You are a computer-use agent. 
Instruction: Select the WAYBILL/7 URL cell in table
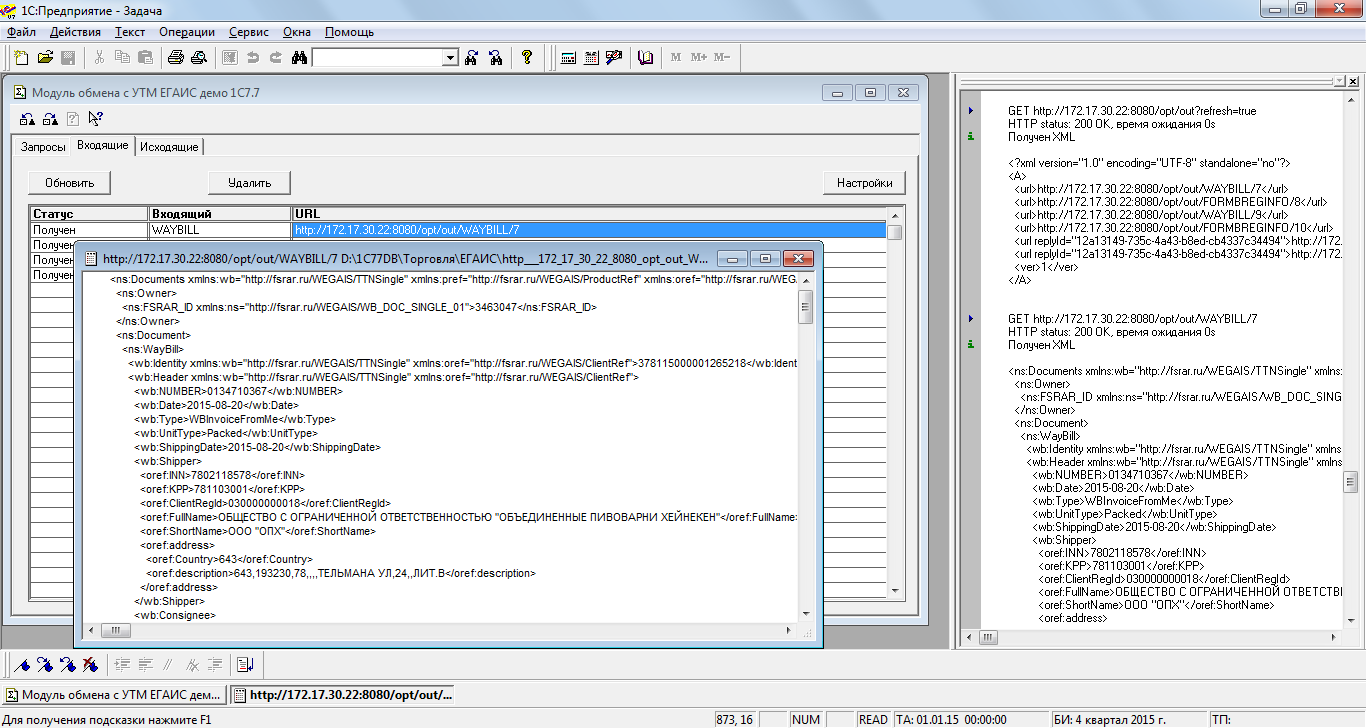tap(589, 230)
